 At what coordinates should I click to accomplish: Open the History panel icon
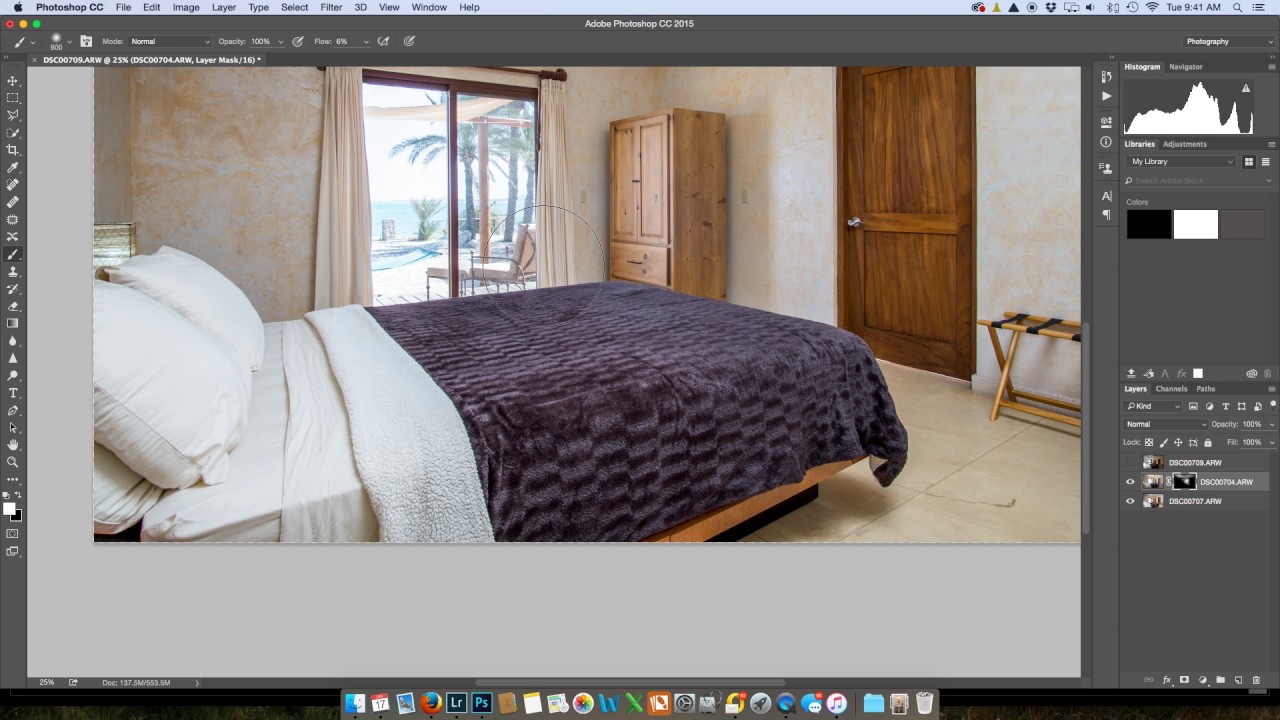pyautogui.click(x=1106, y=76)
